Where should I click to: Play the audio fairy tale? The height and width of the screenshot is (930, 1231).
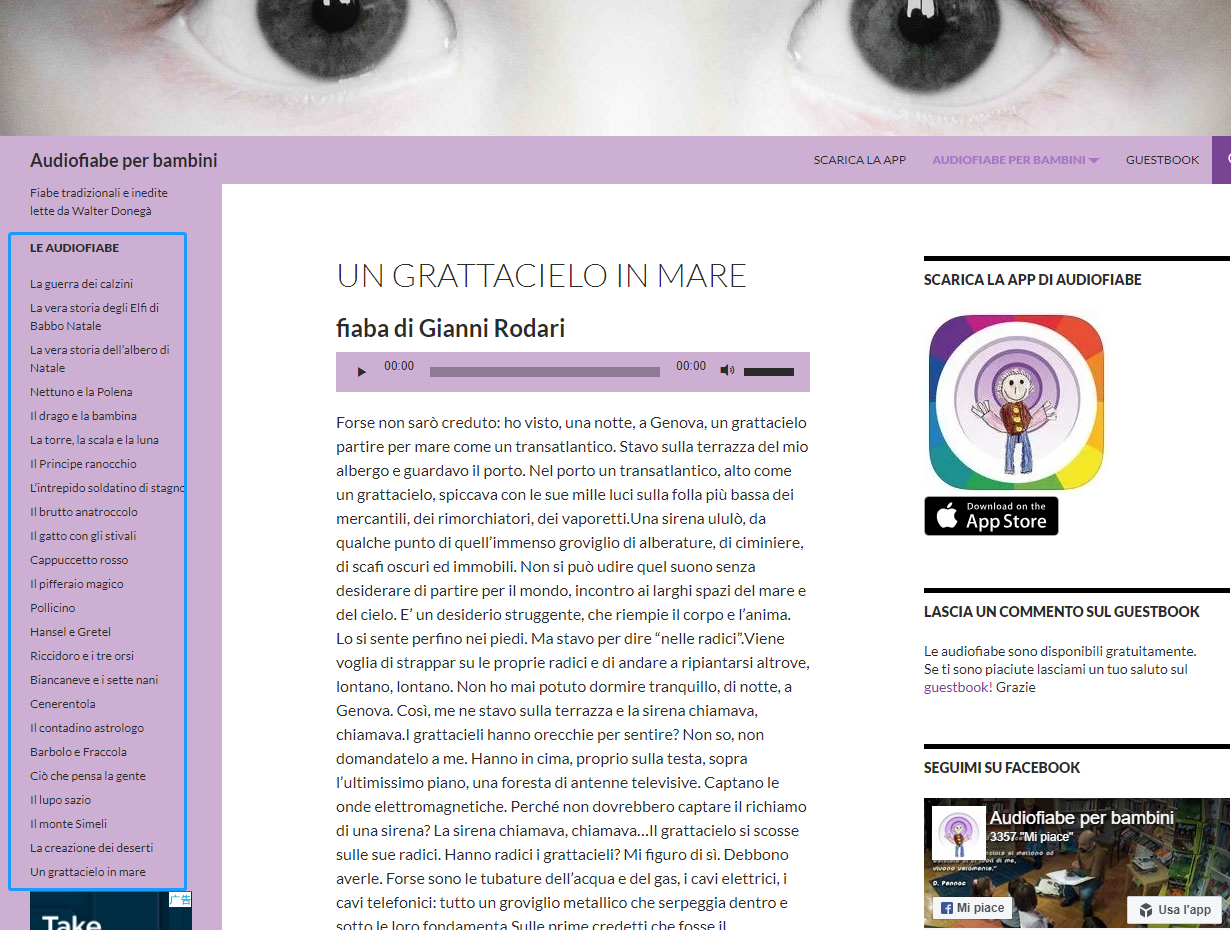click(x=362, y=372)
